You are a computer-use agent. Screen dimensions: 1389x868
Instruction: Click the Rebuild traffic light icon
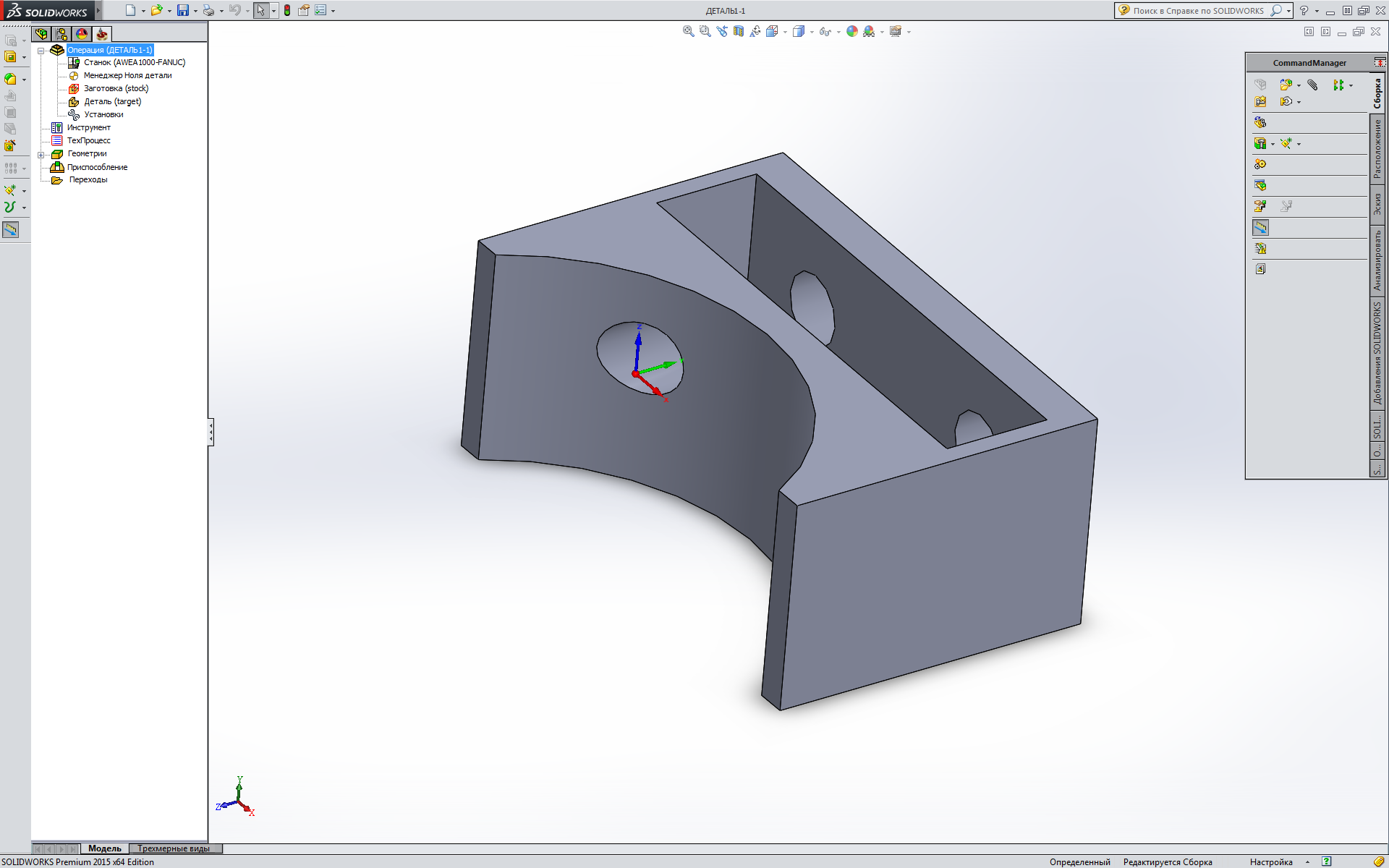pos(287,10)
